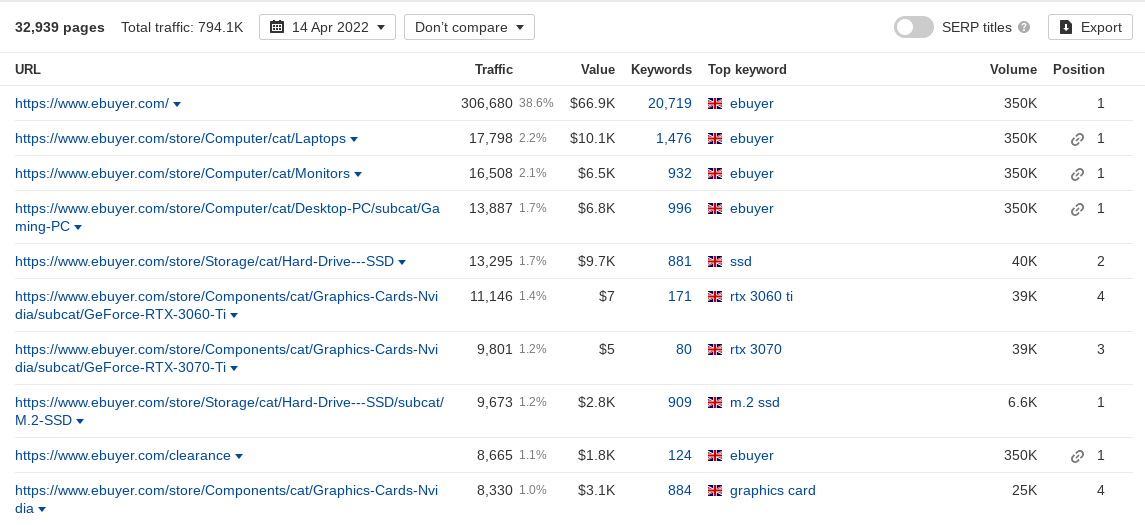
Task: Click the 6.6K volume cell
Action: pos(1022,402)
